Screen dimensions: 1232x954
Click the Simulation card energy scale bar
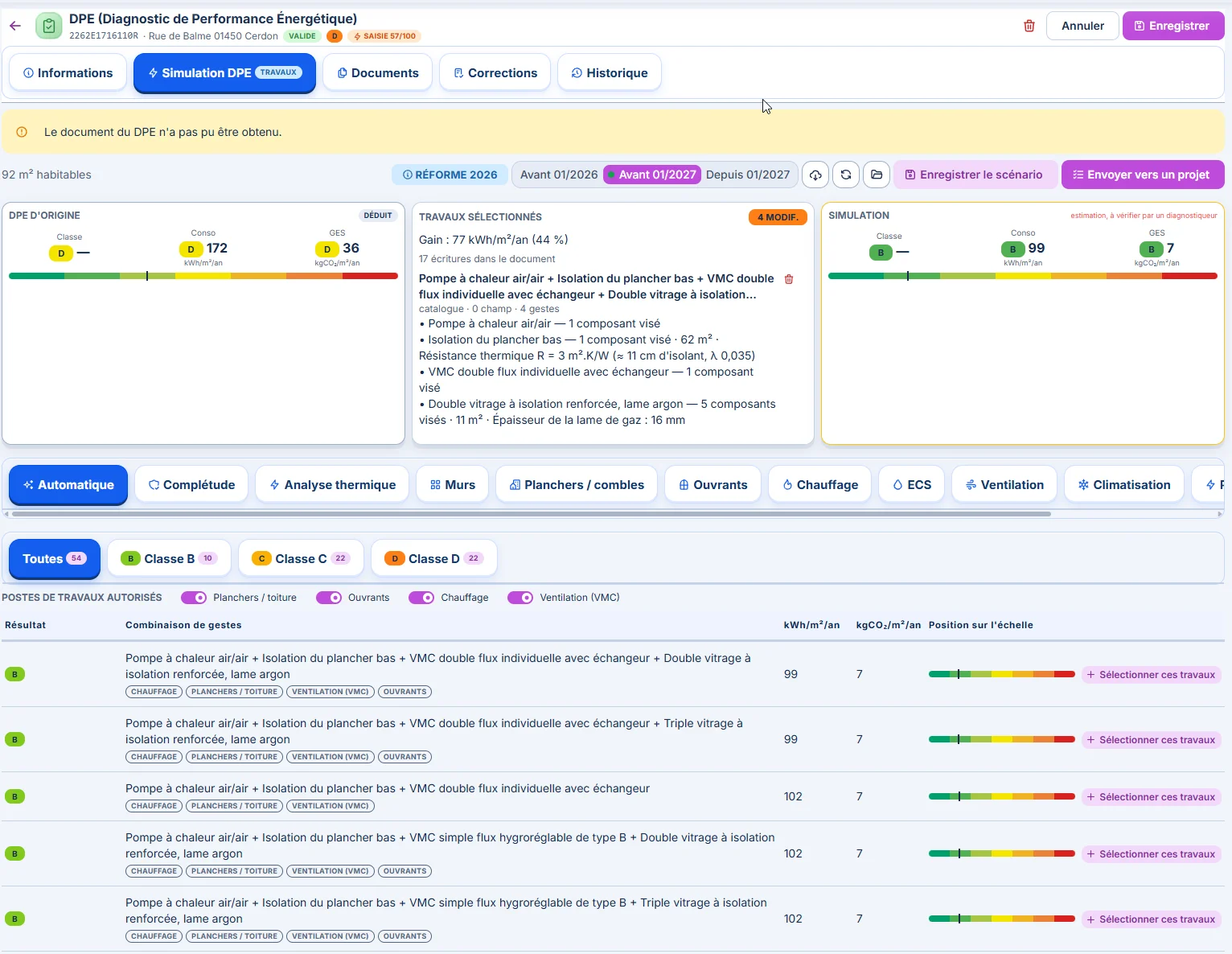[1022, 276]
